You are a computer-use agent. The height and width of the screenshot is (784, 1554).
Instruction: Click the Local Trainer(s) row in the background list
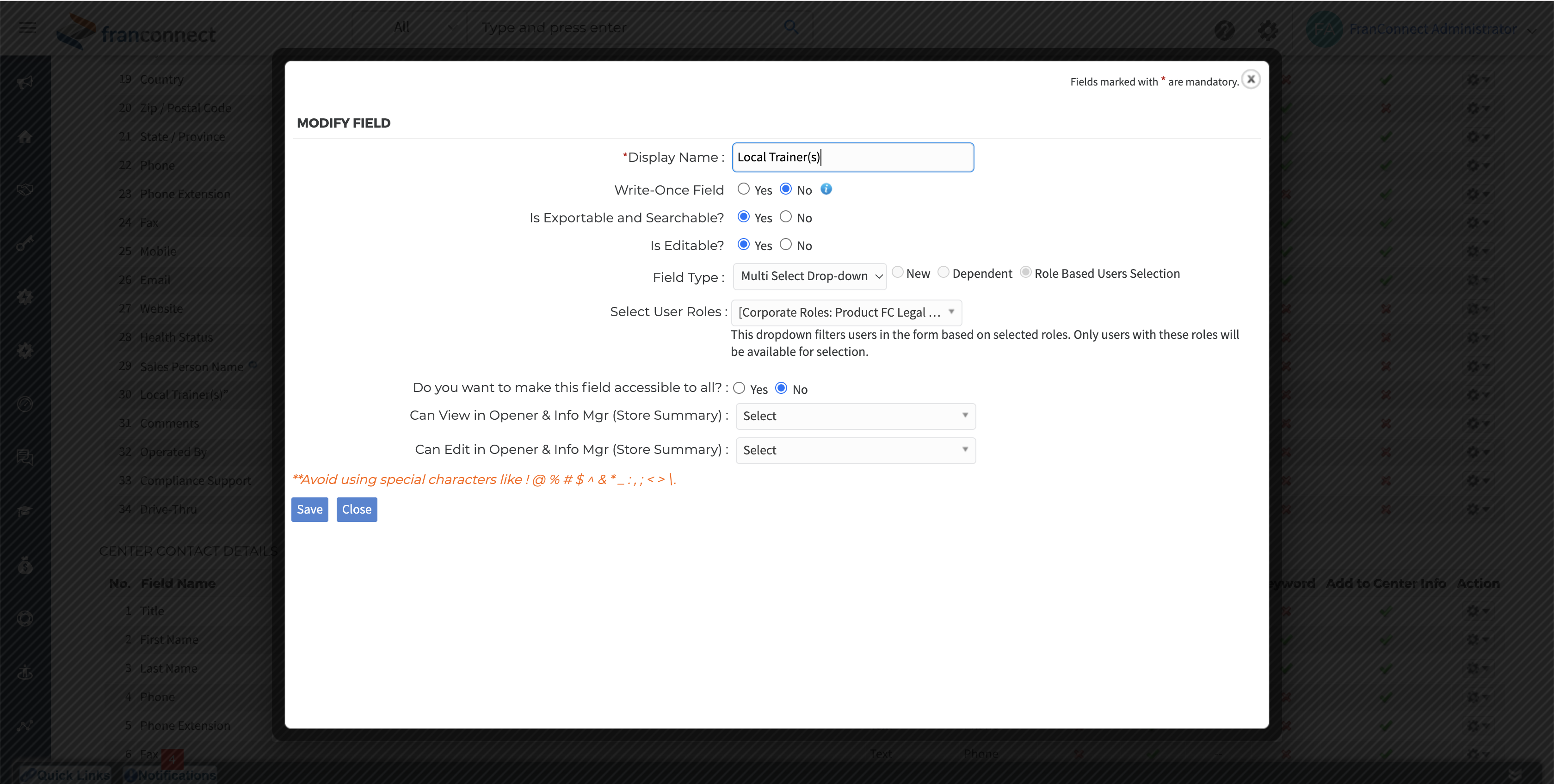click(x=184, y=395)
